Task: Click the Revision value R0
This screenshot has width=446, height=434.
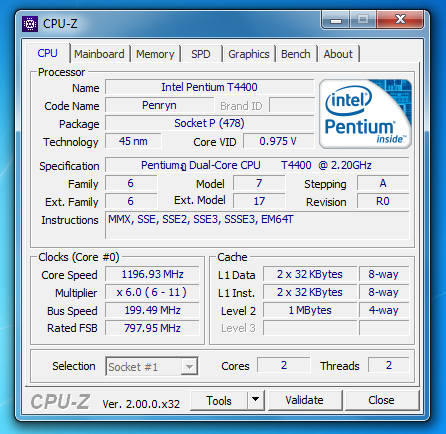Action: coord(383,201)
